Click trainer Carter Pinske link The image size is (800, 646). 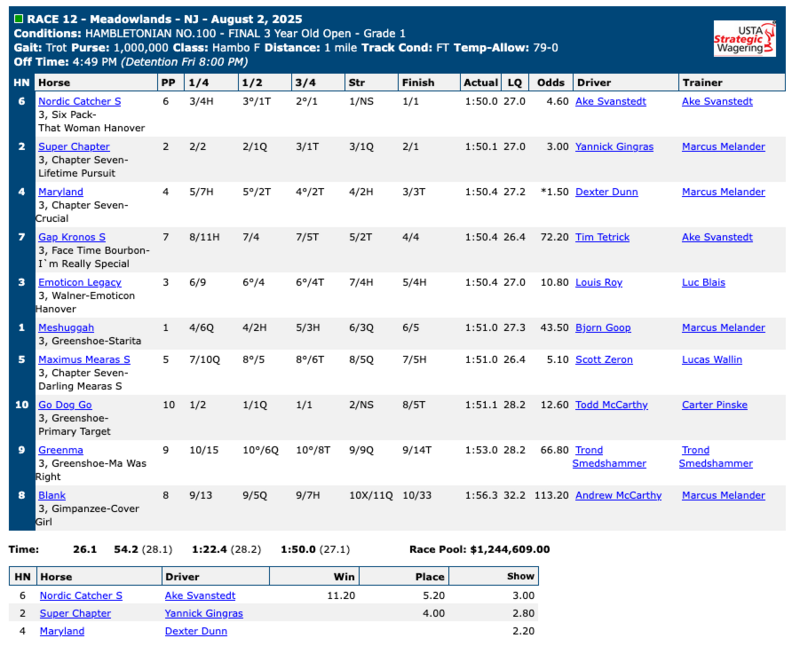coord(716,405)
